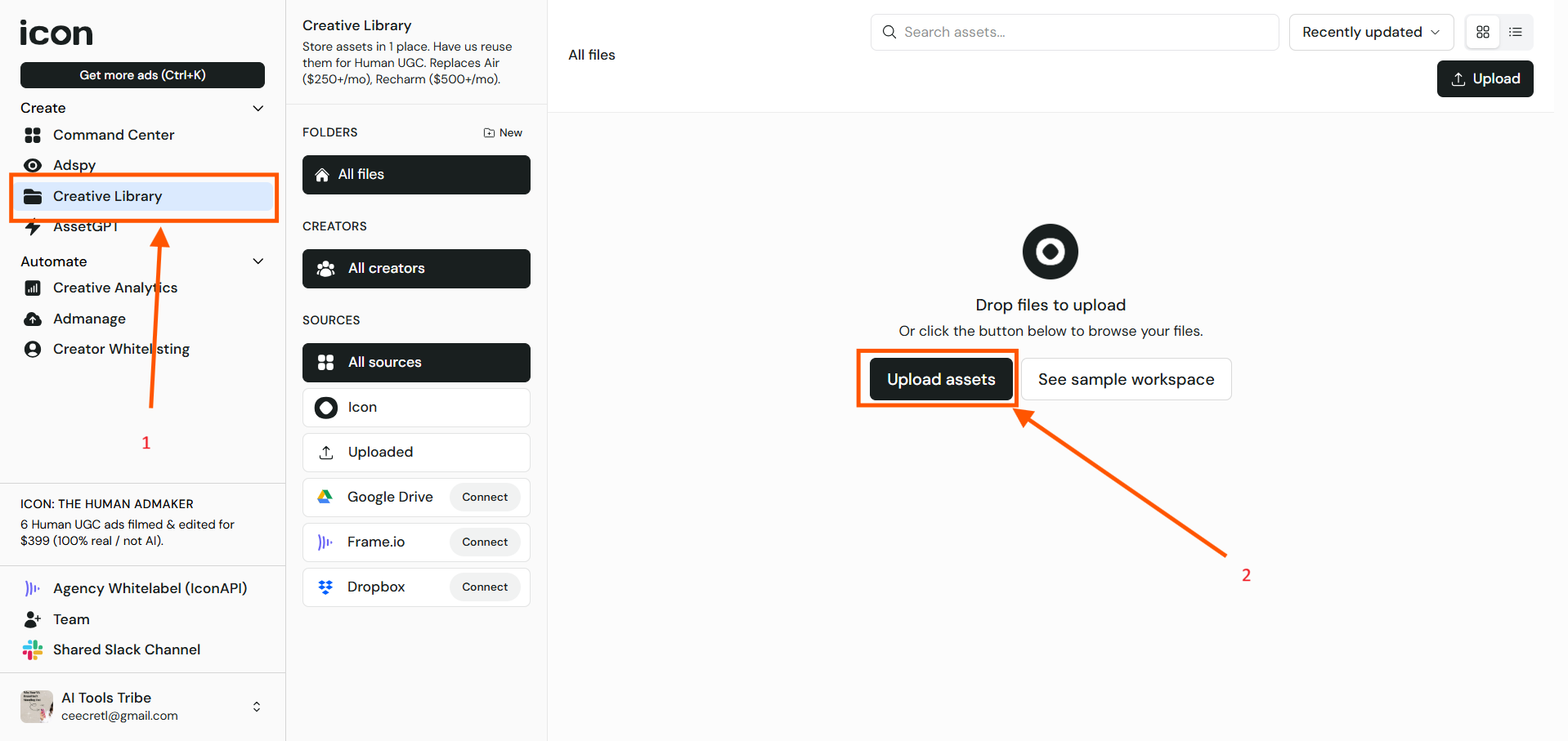Viewport: 1568px width, 741px height.
Task: Click the top-right Upload button
Action: click(1485, 78)
